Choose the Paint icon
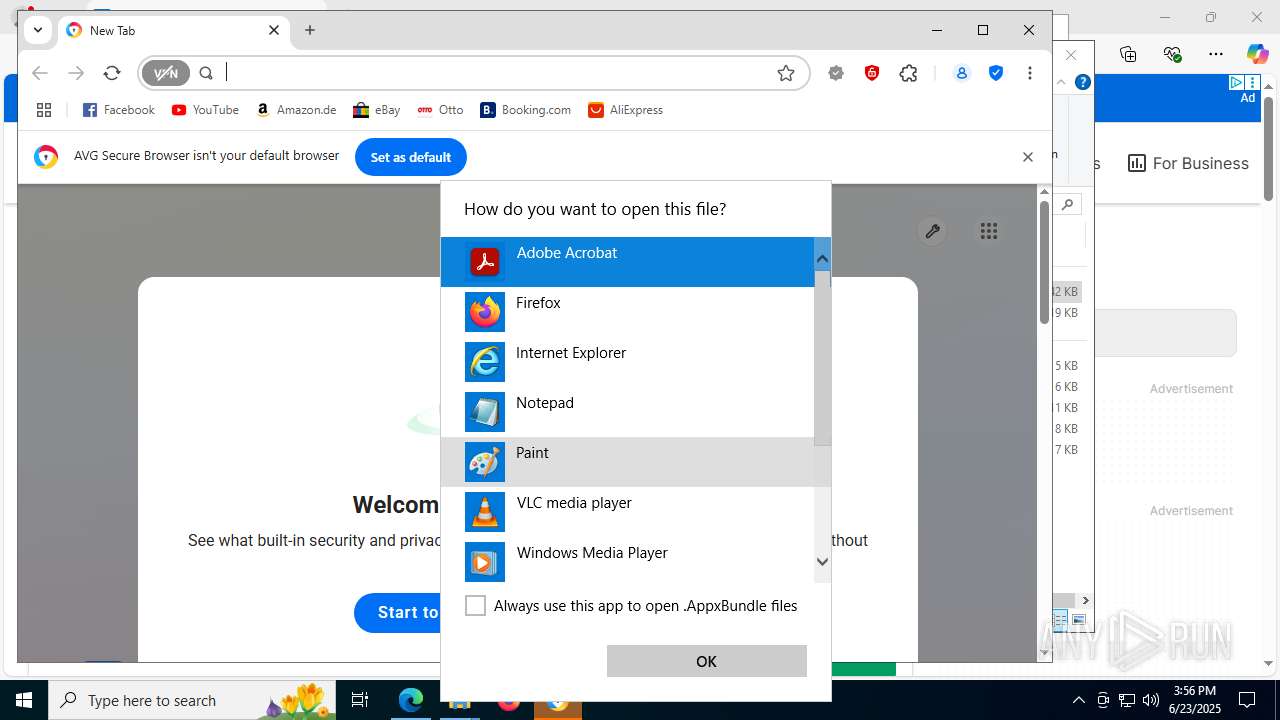 485,462
